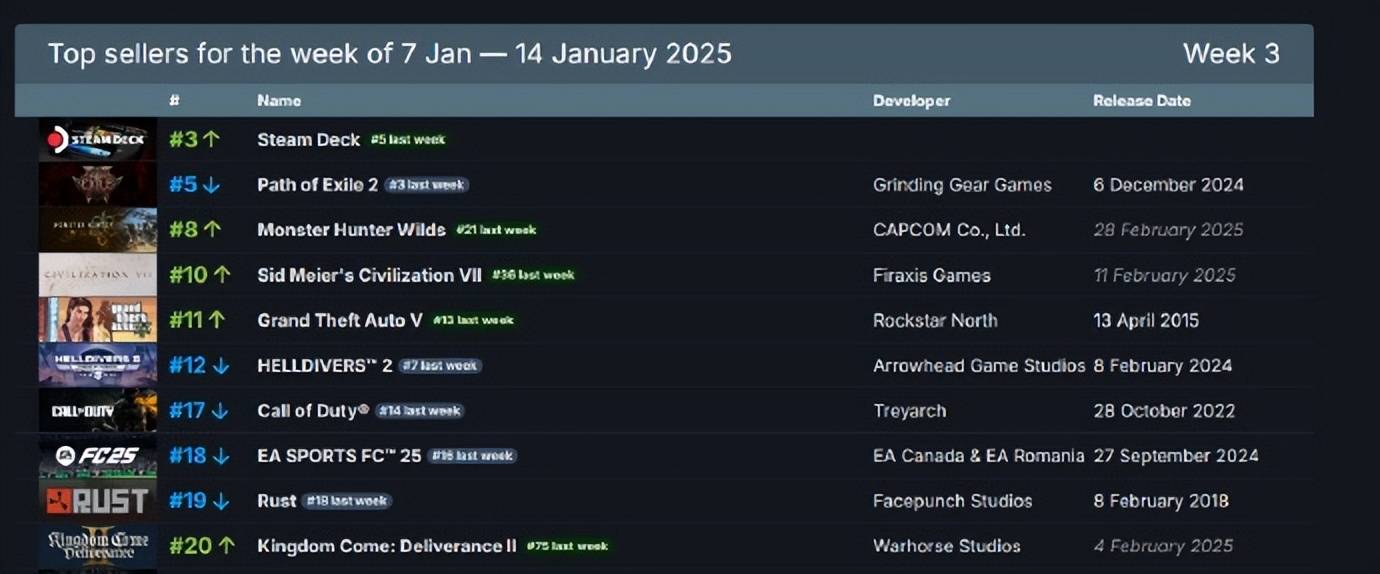Click the '#36 last week' badge
Image resolution: width=1380 pixels, height=574 pixels.
[x=533, y=275]
